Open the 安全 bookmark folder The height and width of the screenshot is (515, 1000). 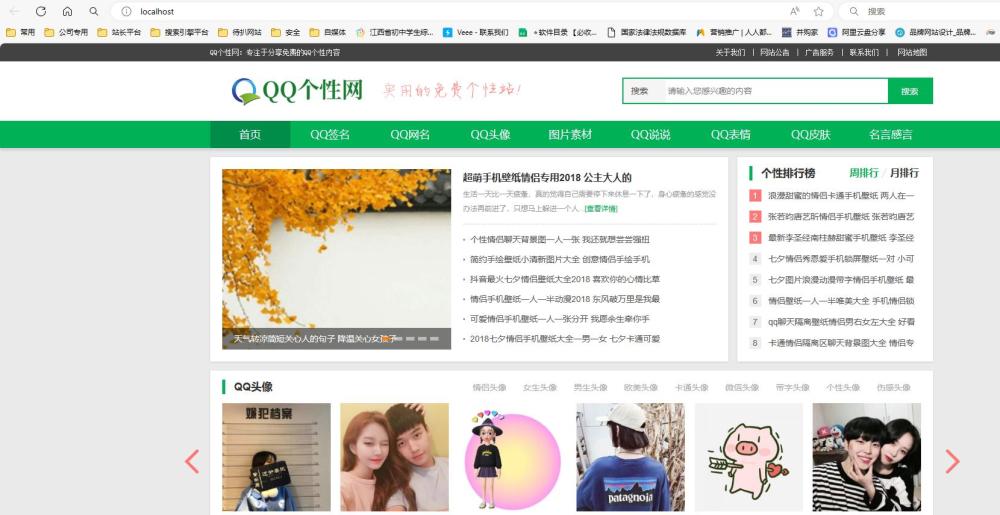pyautogui.click(x=286, y=32)
